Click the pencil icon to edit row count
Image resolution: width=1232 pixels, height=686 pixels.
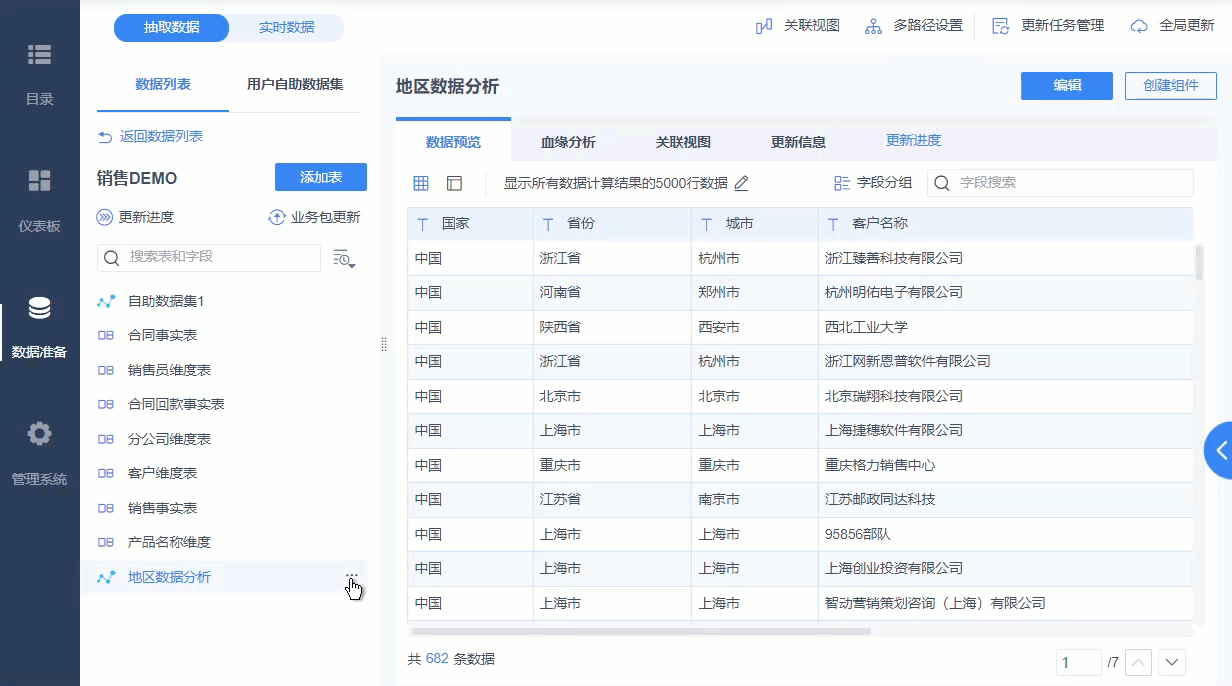tap(741, 183)
